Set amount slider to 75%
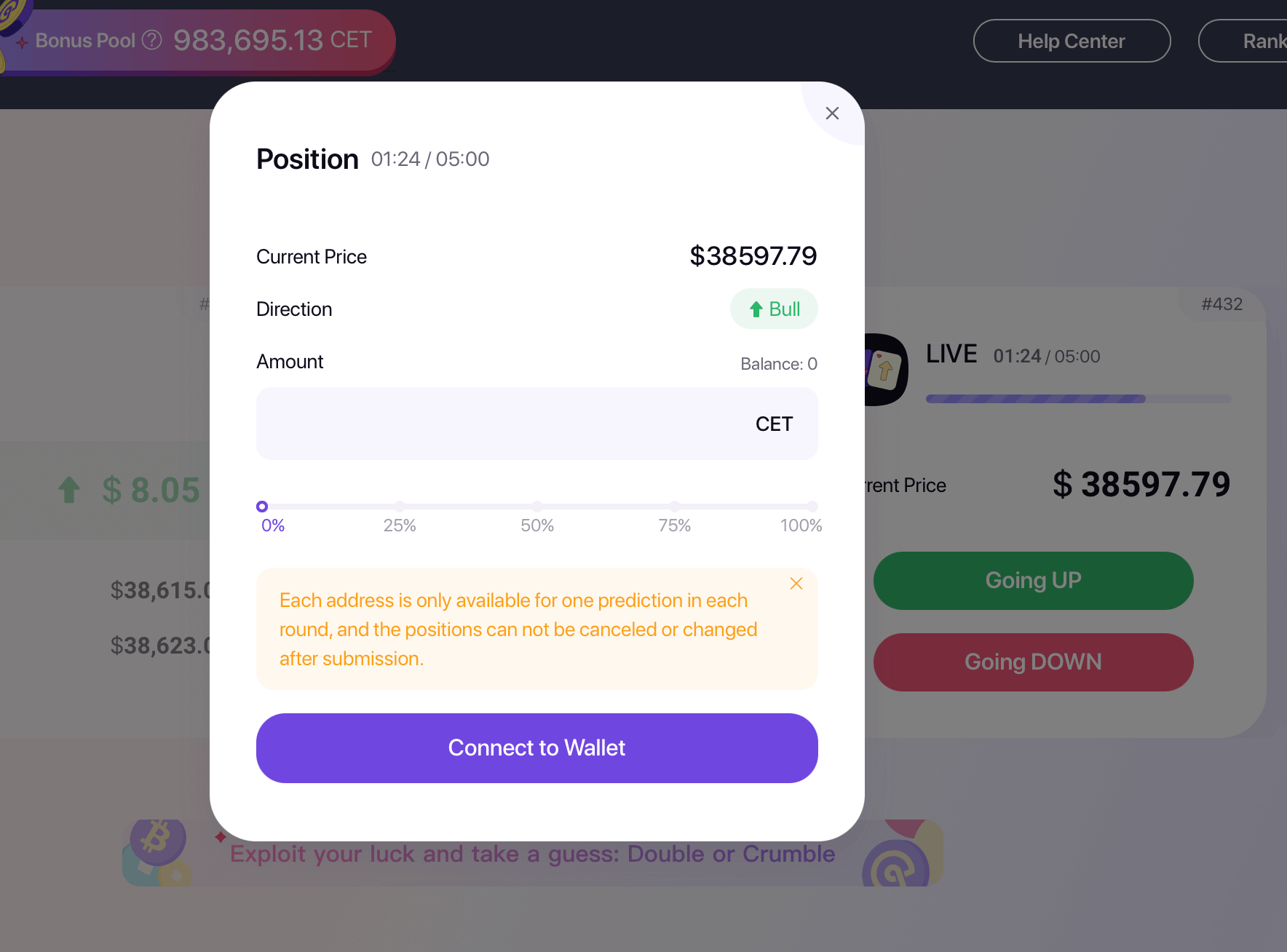1287x952 pixels. [x=675, y=506]
